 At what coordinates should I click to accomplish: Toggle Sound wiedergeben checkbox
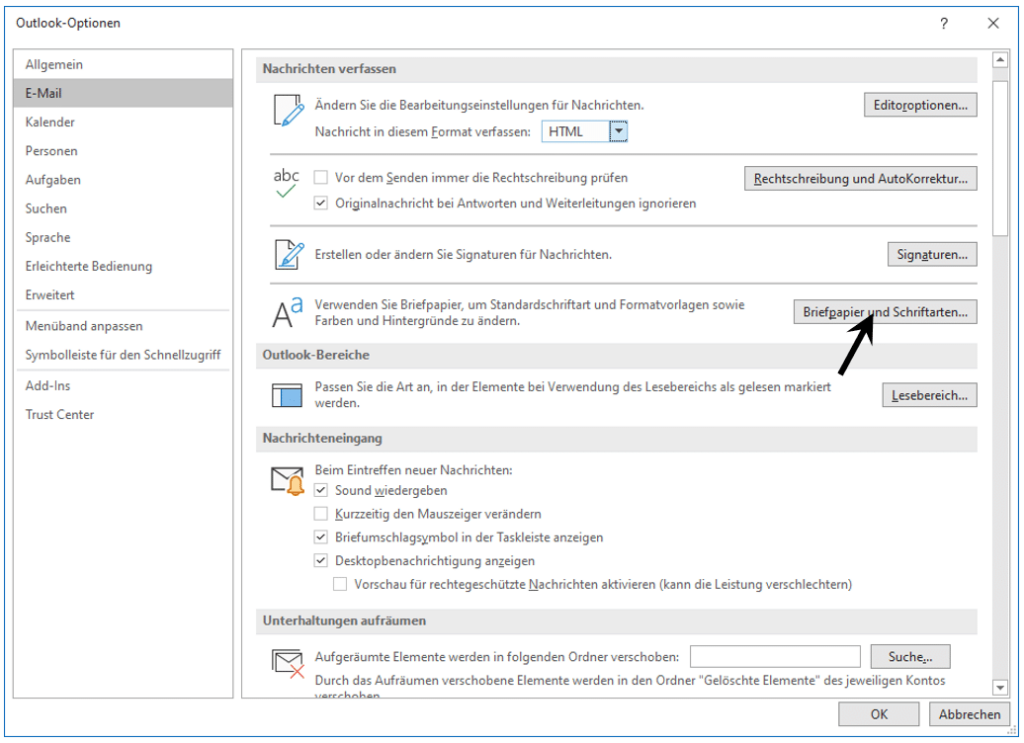click(321, 490)
